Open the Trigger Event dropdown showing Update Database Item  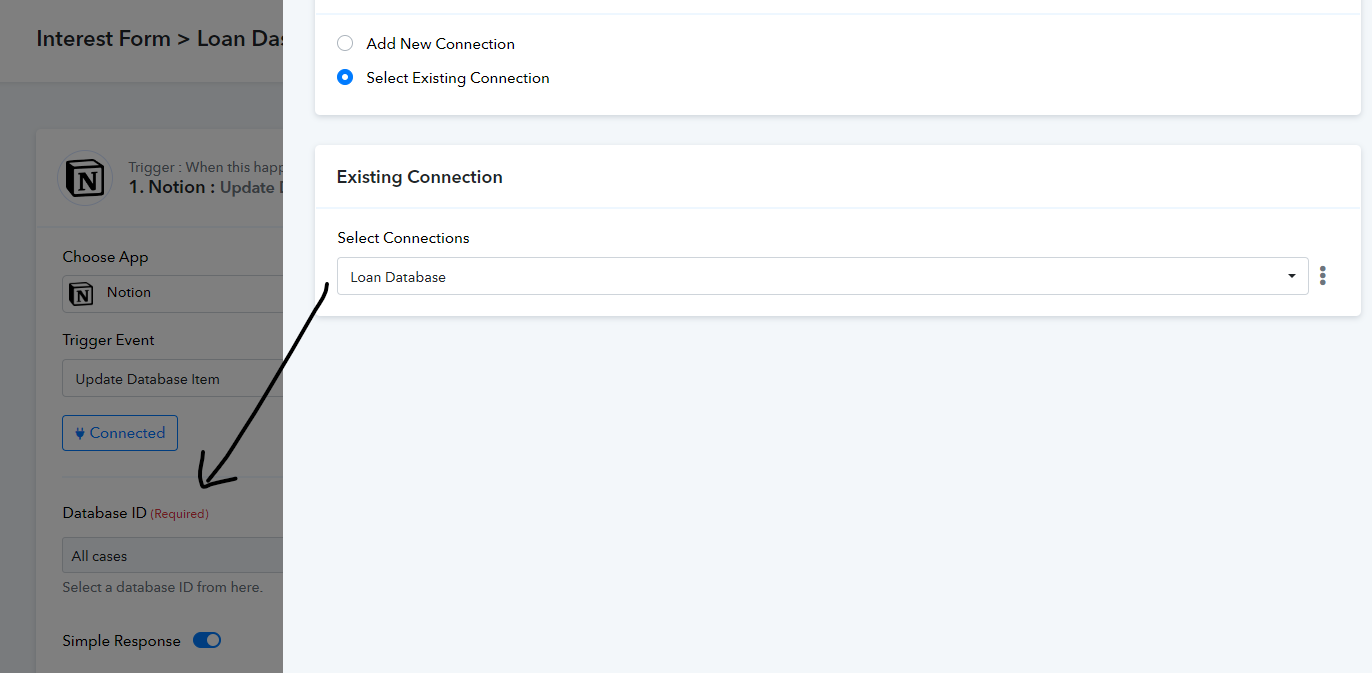click(x=173, y=379)
